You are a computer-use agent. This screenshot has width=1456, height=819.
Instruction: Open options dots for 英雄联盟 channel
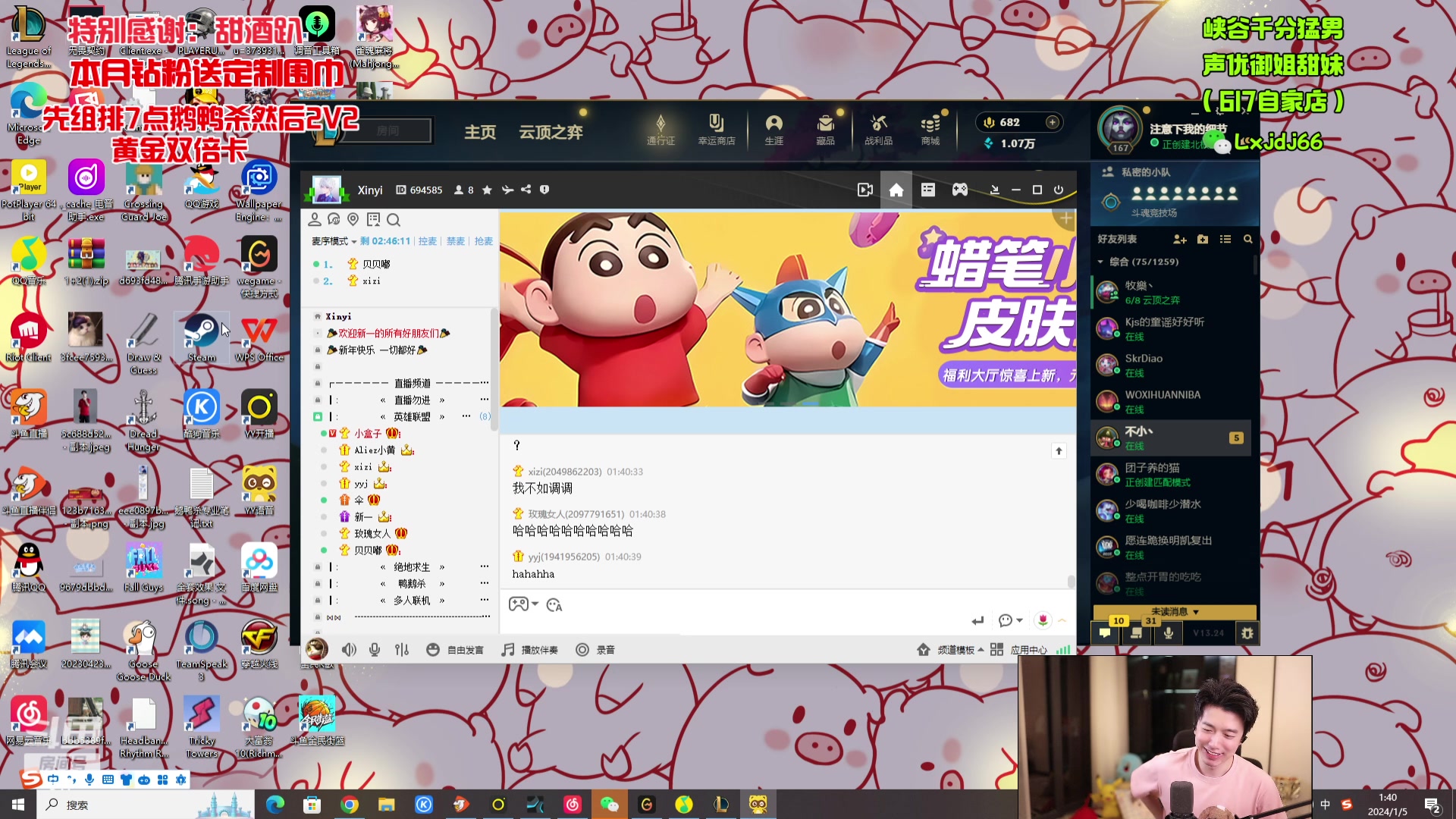466,416
